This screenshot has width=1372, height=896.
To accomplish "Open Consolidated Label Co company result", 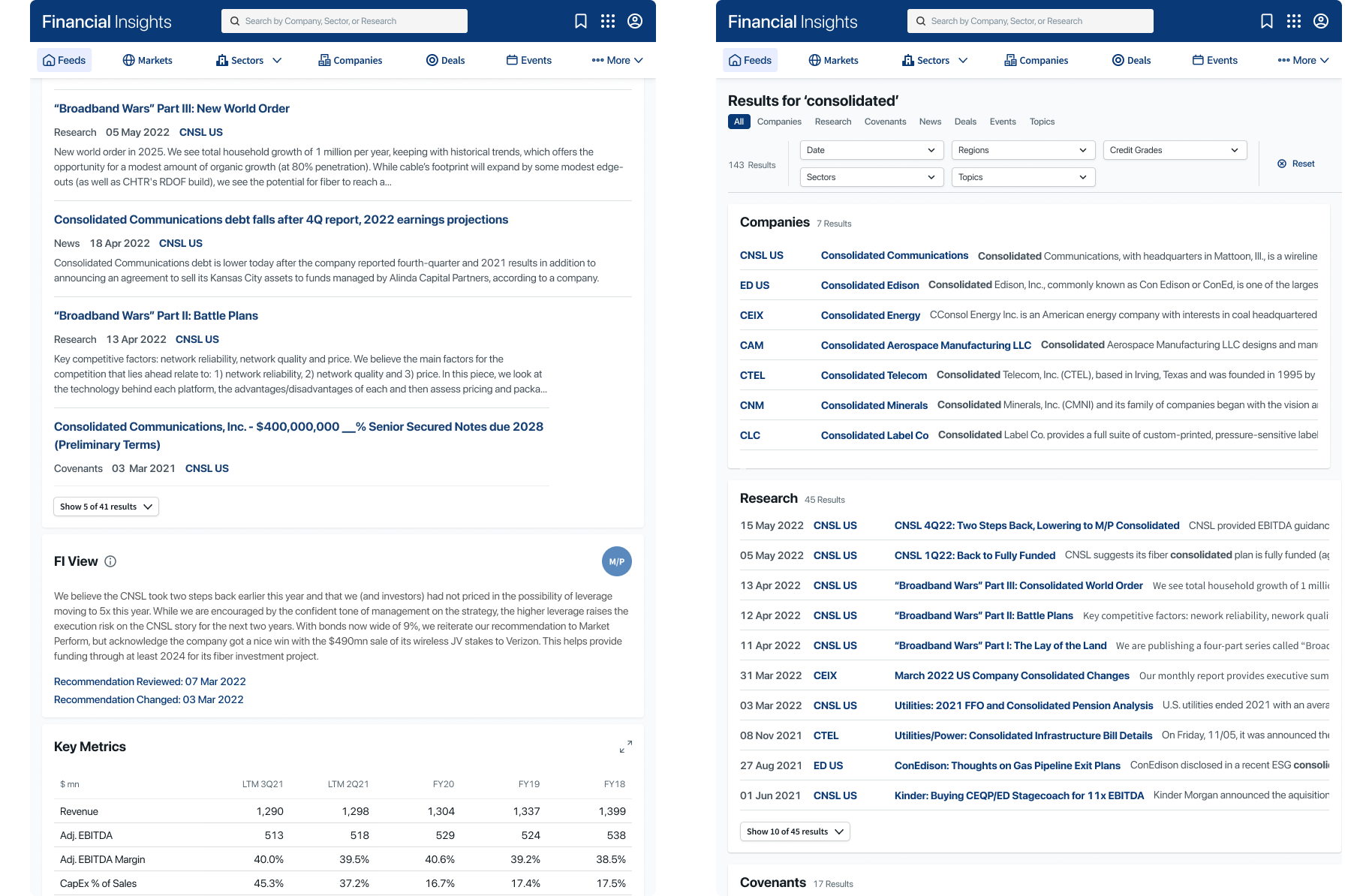I will tap(874, 435).
